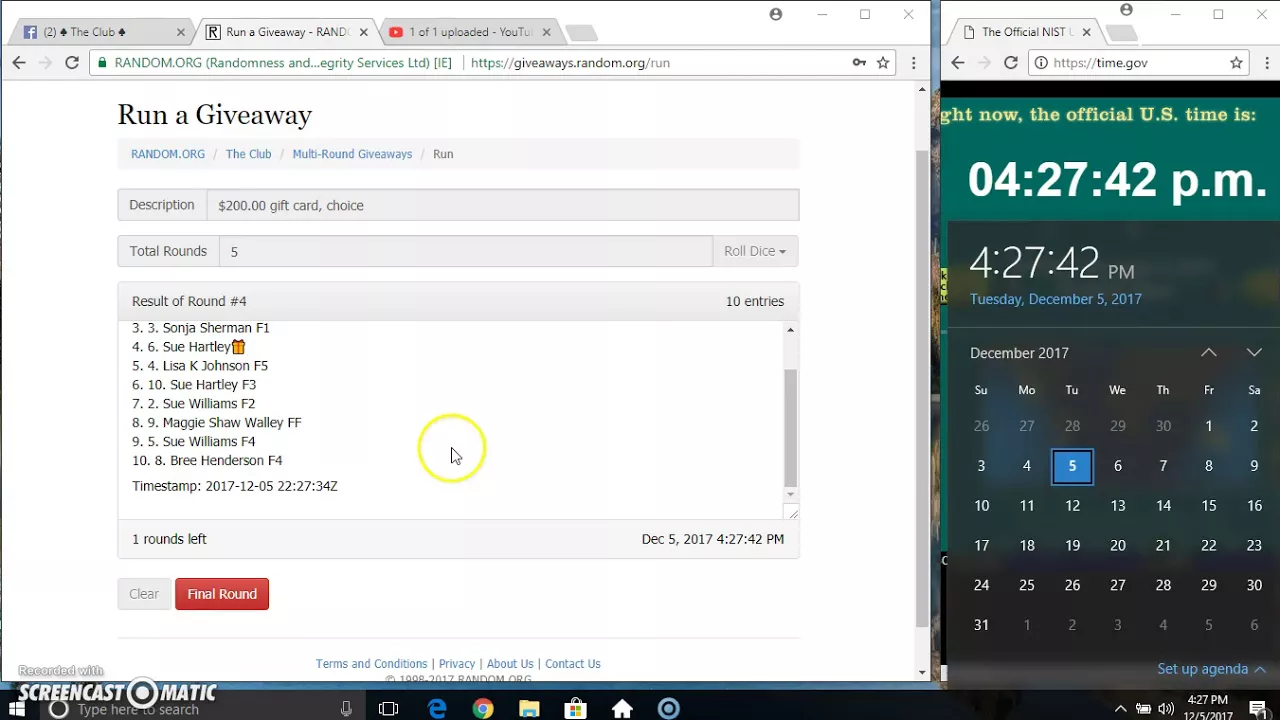Close the NIST time tab
1280x720 pixels.
tap(1086, 32)
